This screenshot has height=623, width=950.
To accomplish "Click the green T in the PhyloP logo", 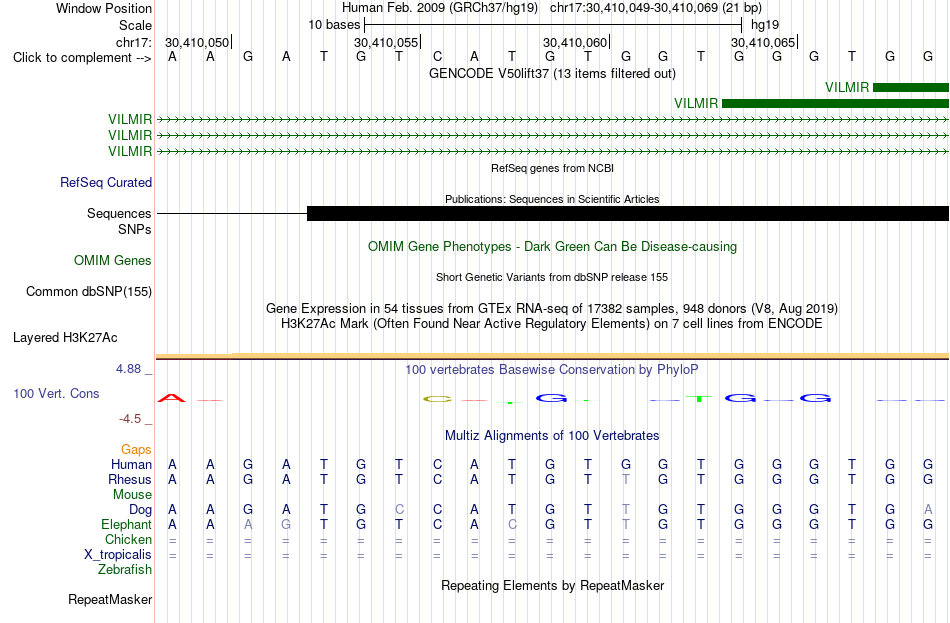I will [700, 398].
